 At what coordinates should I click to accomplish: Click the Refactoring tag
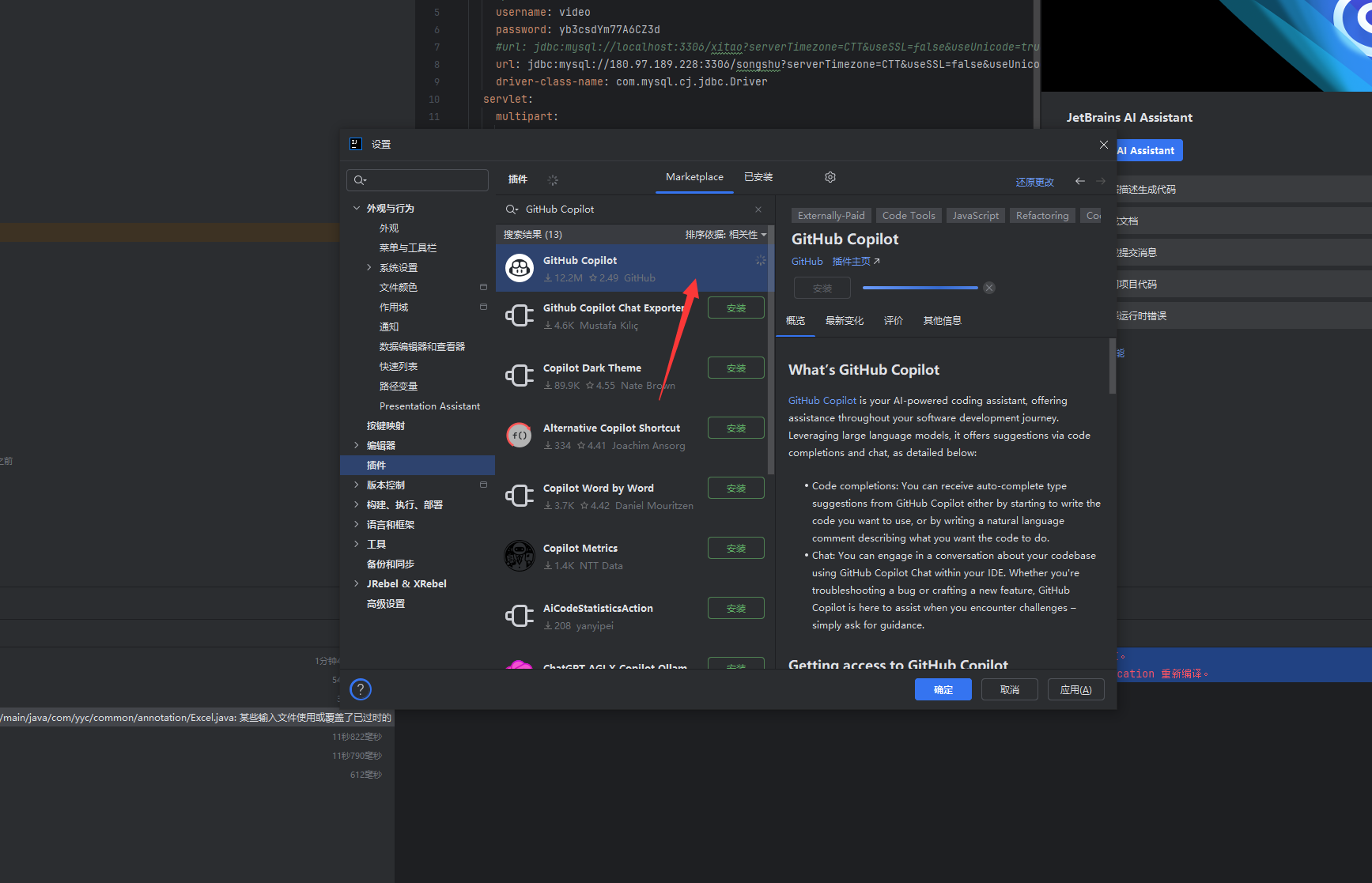[1042, 216]
